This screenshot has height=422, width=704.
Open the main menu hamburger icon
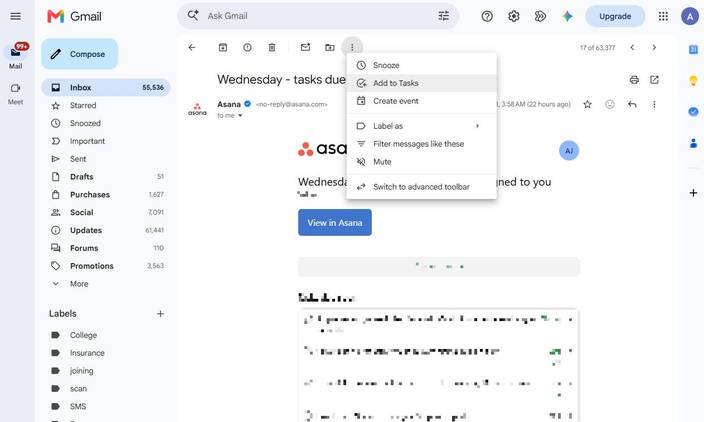point(15,17)
